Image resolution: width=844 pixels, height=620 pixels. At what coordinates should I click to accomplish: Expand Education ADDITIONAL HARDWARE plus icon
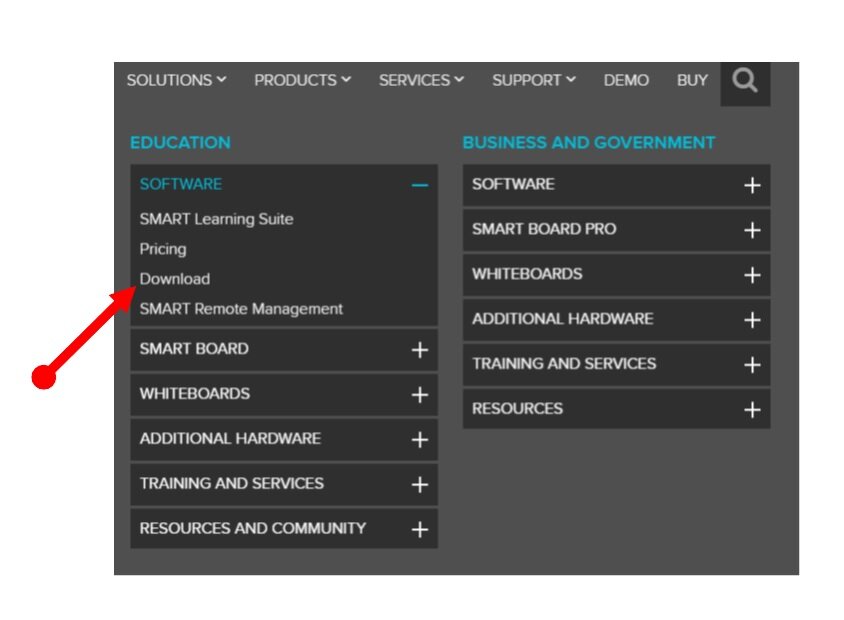coord(420,440)
